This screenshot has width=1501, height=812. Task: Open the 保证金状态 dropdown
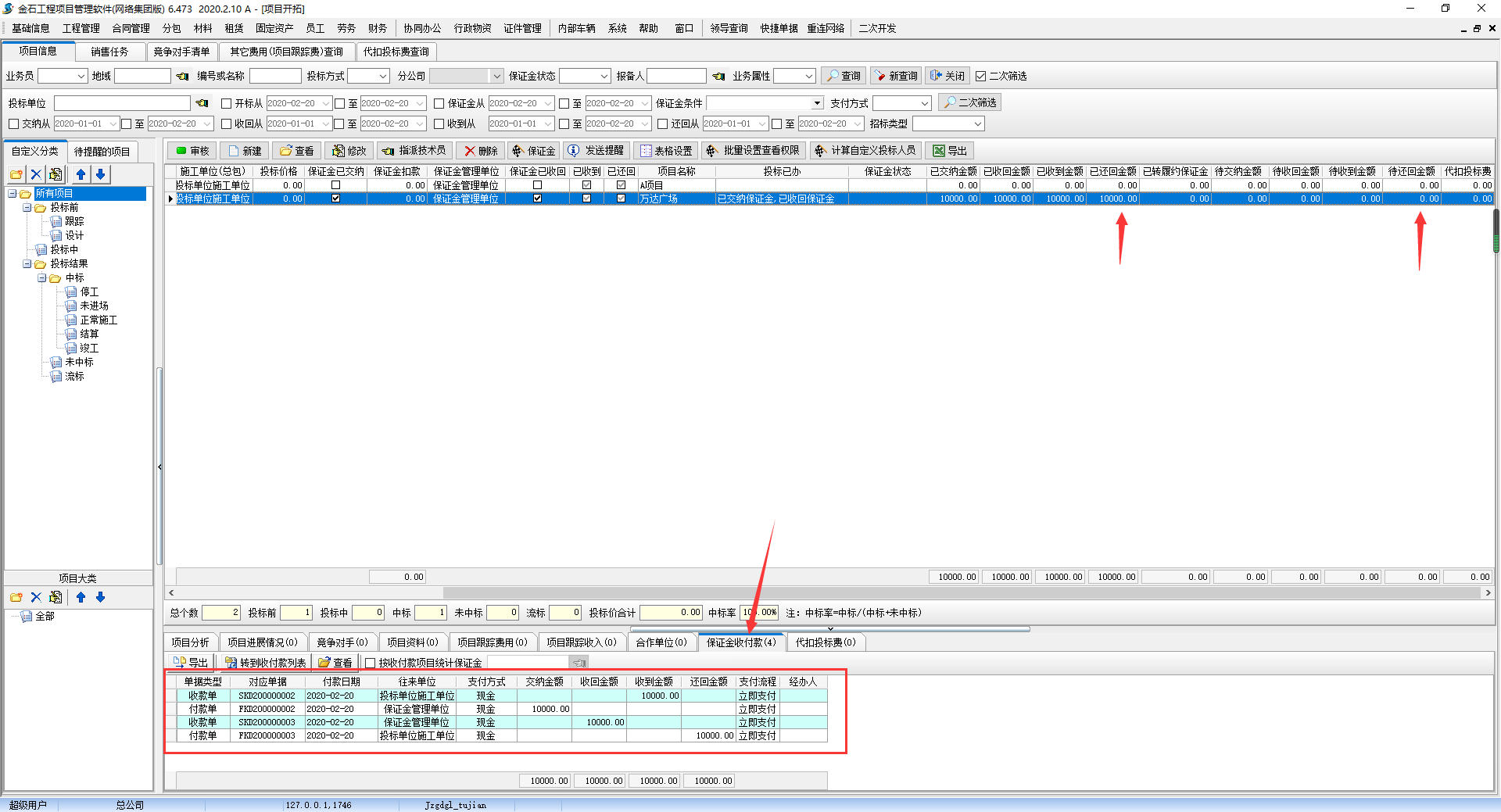[x=604, y=76]
